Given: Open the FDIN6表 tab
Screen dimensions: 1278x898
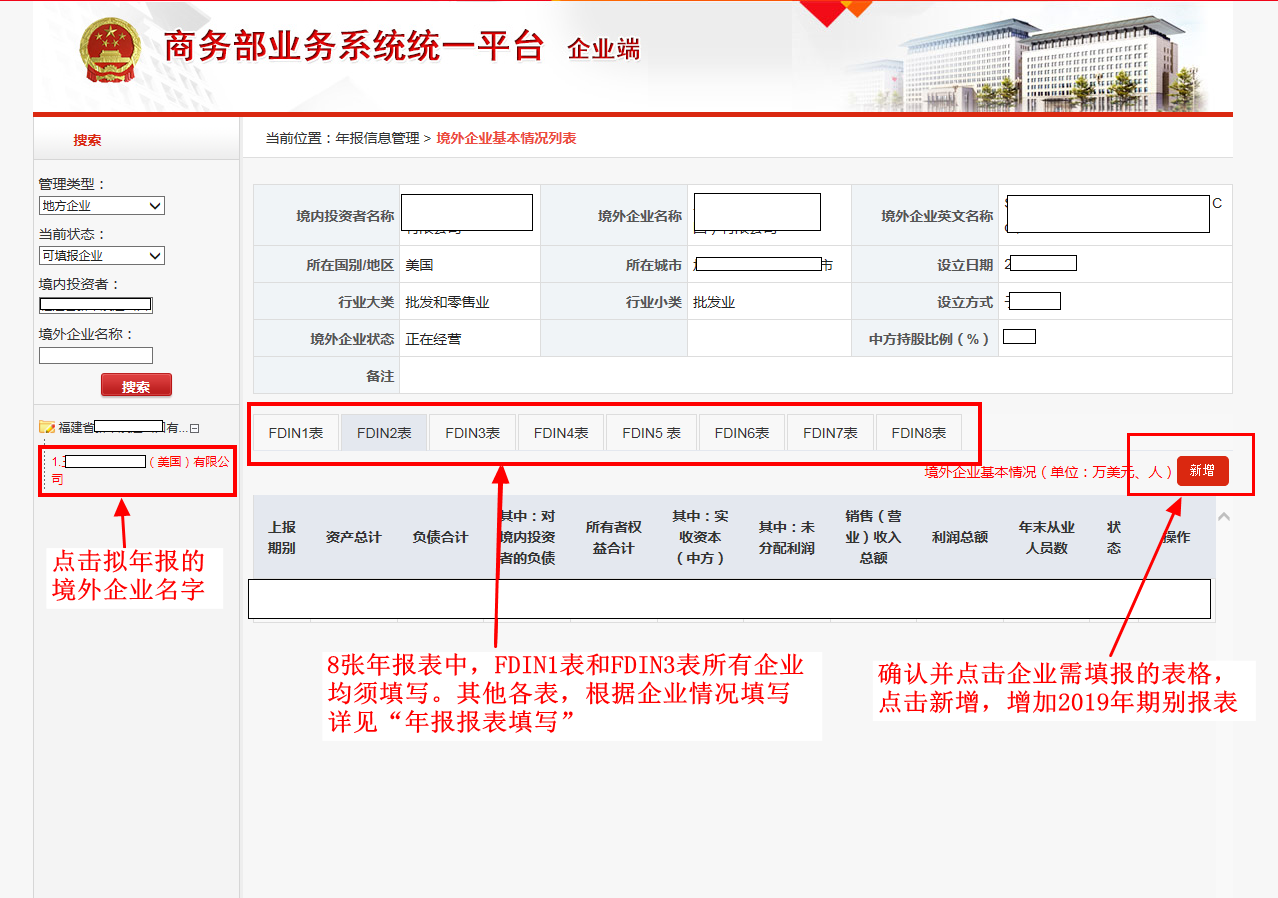Looking at the screenshot, I should coord(741,433).
